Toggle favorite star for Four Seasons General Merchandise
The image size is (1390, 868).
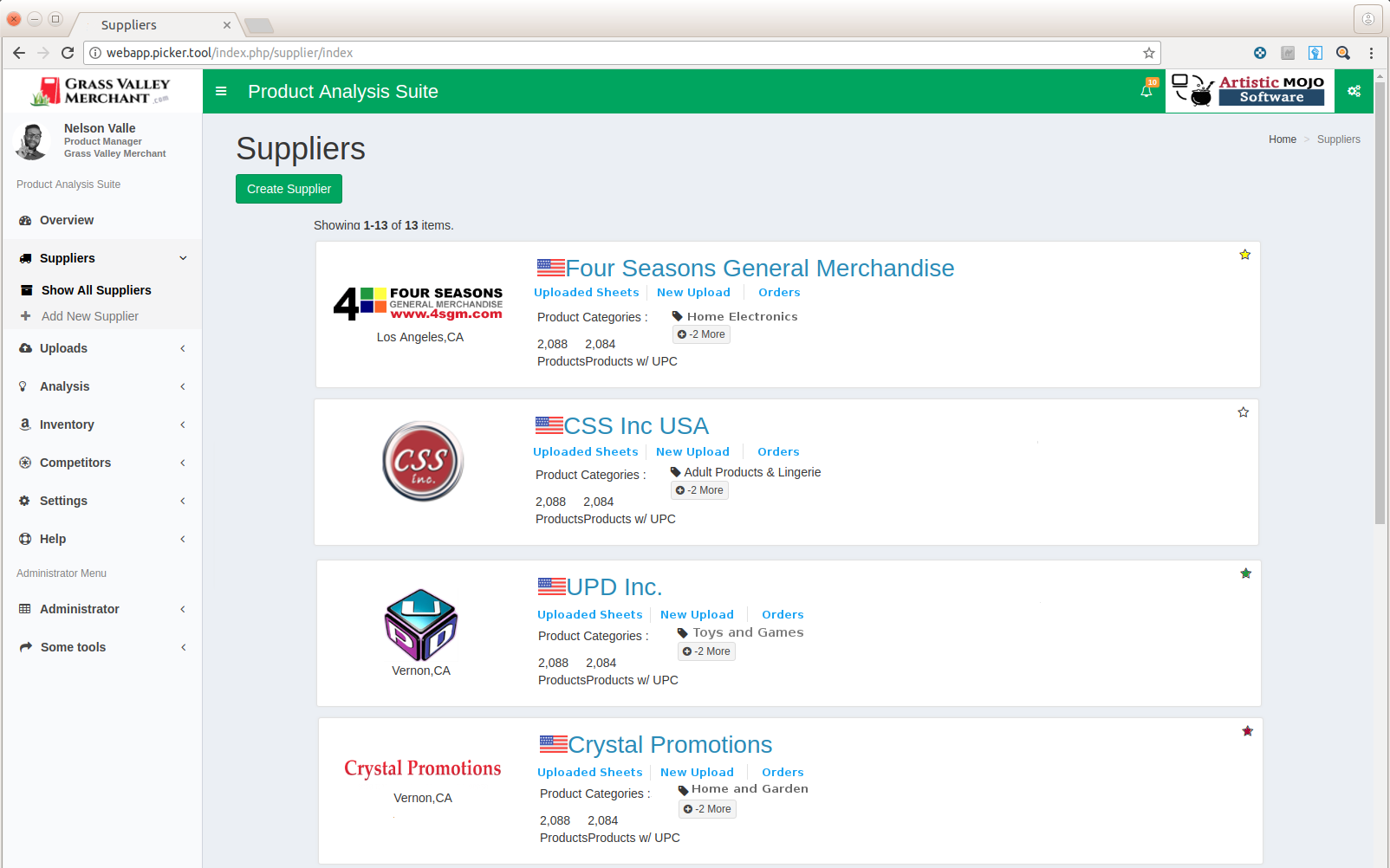click(x=1245, y=255)
